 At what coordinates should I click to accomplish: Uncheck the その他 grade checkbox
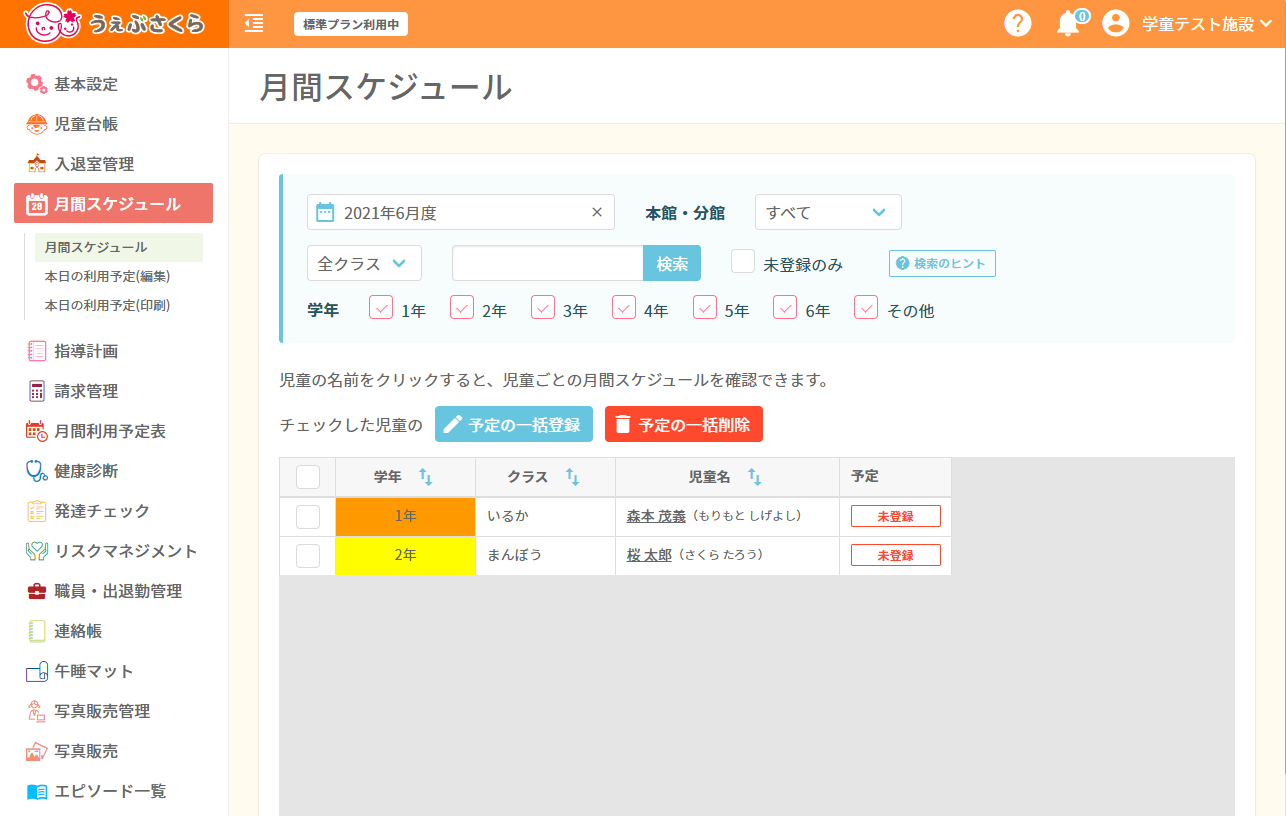click(866, 307)
